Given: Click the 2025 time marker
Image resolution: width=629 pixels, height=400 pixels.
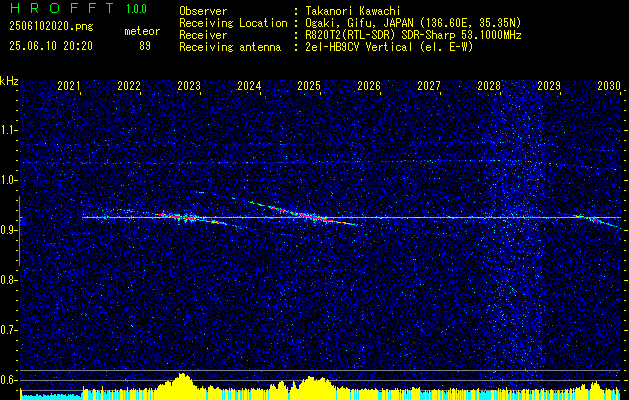Looking at the screenshot, I should click(x=308, y=85).
